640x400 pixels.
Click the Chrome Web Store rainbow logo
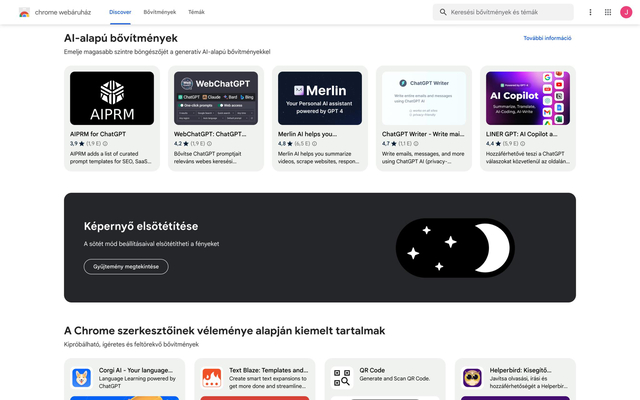pos(24,12)
